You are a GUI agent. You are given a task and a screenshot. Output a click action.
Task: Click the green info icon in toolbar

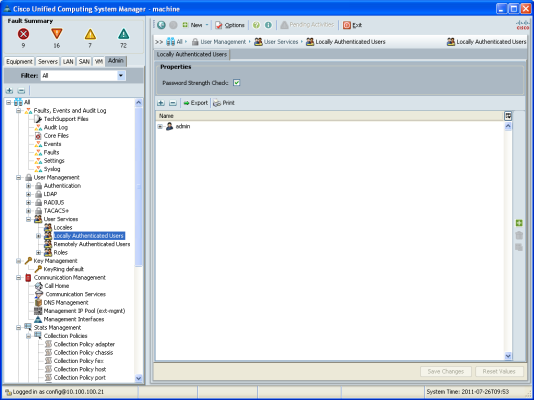point(268,25)
